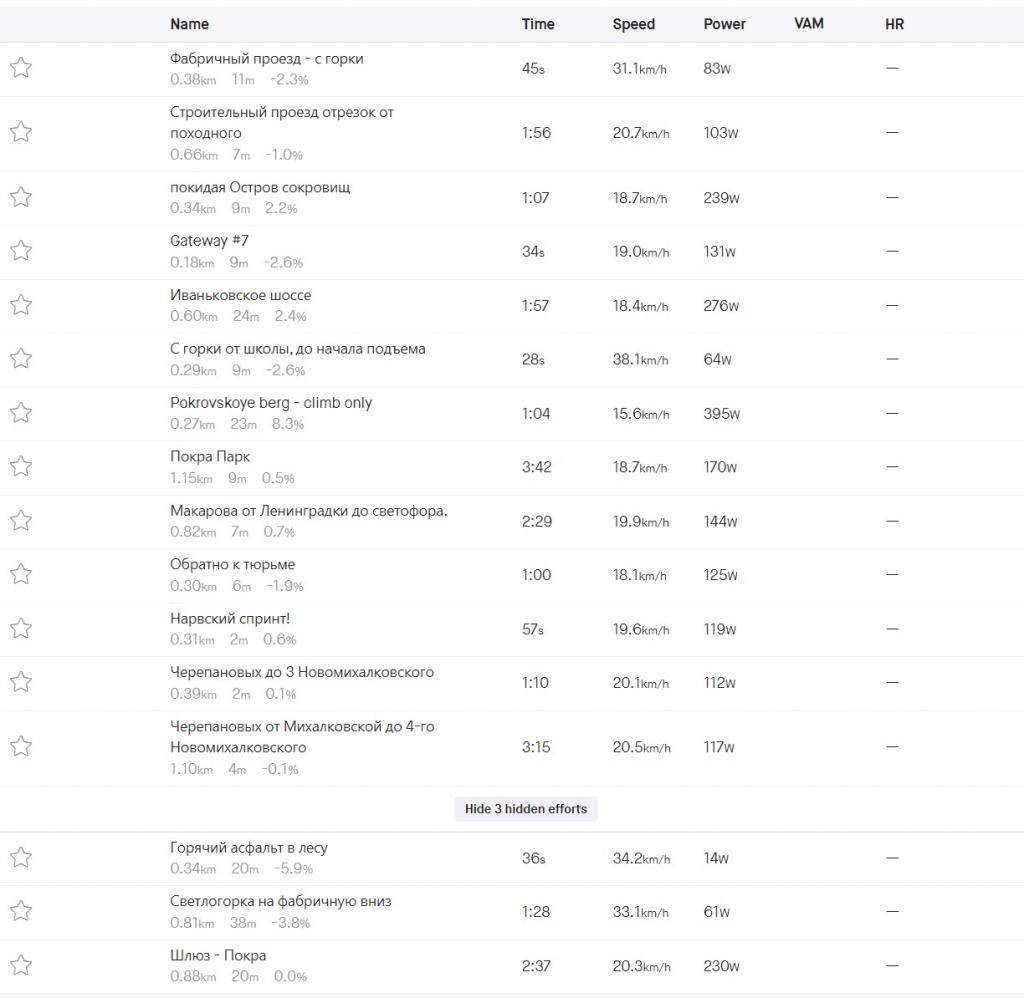Viewport: 1024px width, 998px height.
Task: Star the Pokrovskoye berg - climb only segment
Action: [x=21, y=412]
